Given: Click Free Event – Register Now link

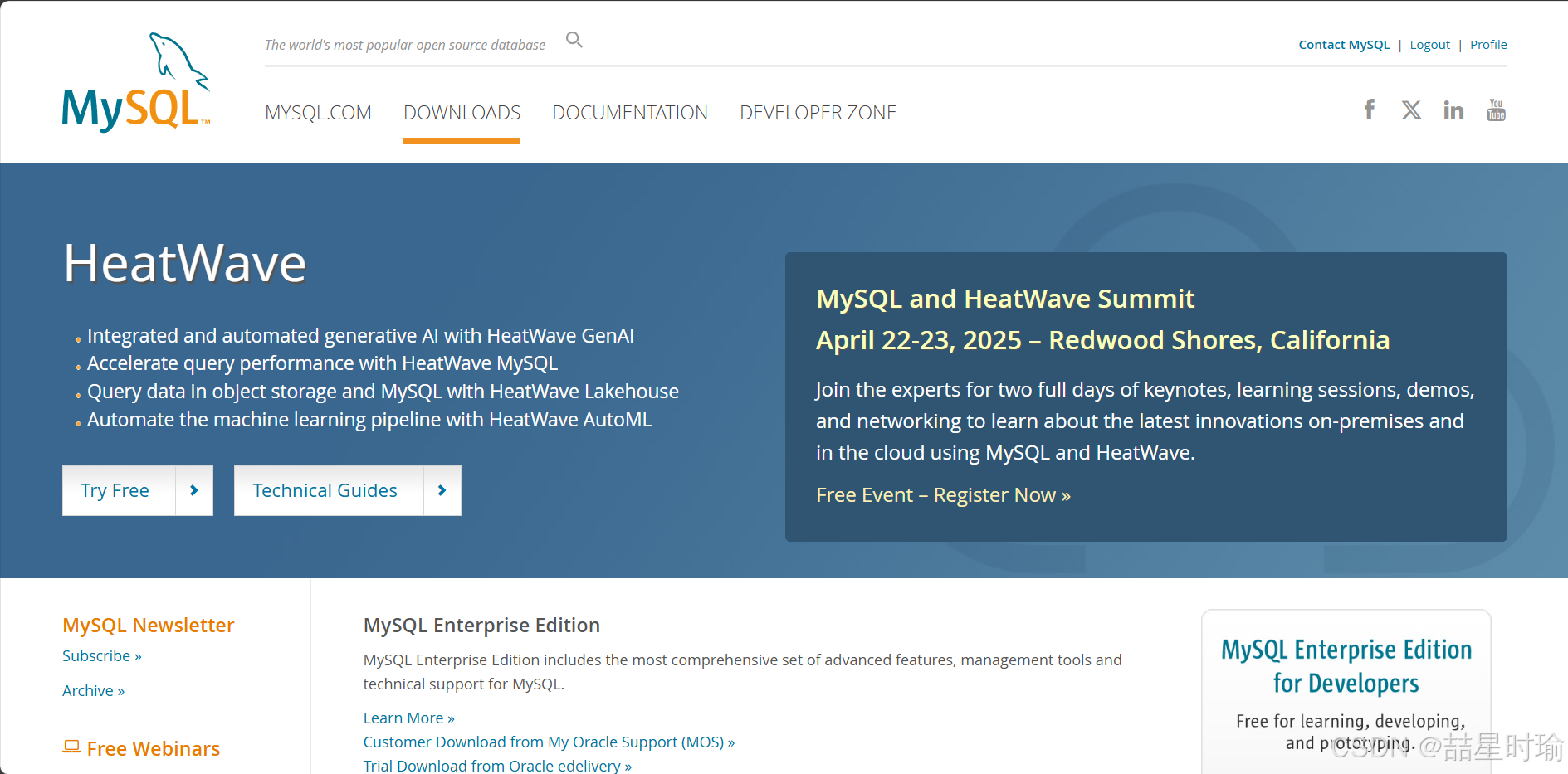Looking at the screenshot, I should coord(943,495).
